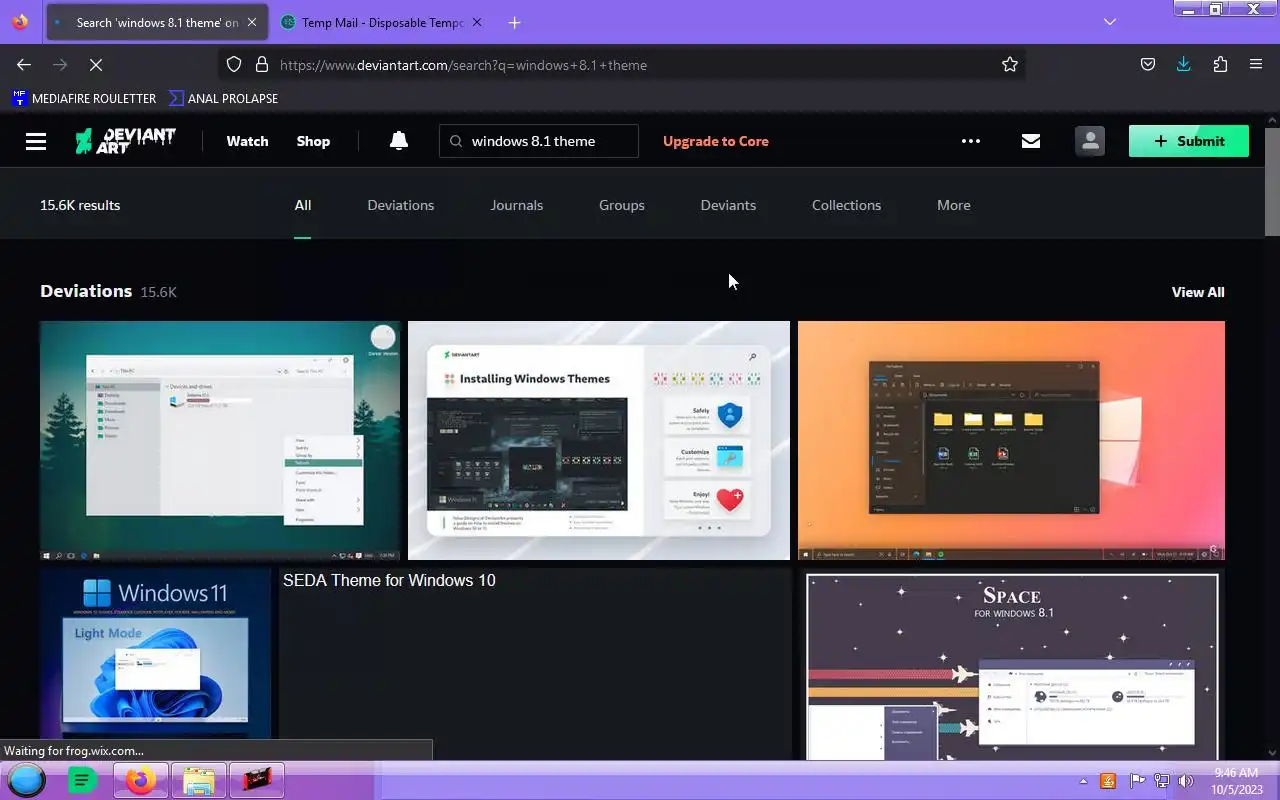Viewport: 1280px width, 800px height.
Task: Open the DeviantArt hamburger menu
Action: pyautogui.click(x=36, y=141)
